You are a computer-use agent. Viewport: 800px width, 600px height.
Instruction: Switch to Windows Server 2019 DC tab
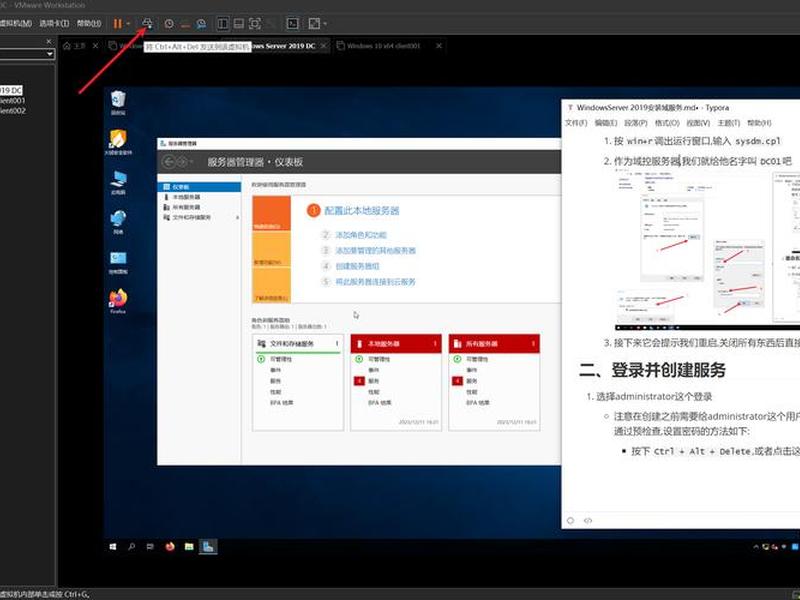tap(283, 46)
